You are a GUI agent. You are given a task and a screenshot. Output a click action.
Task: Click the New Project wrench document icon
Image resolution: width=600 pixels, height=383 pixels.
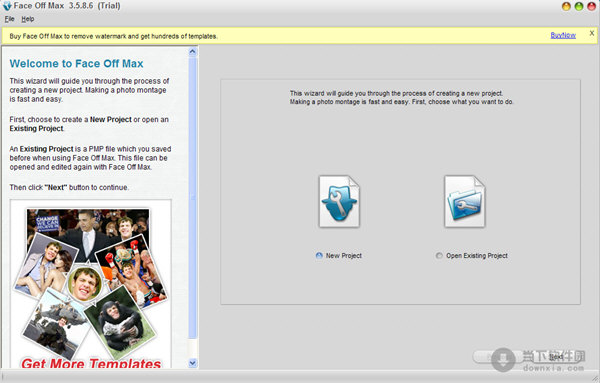[339, 201]
